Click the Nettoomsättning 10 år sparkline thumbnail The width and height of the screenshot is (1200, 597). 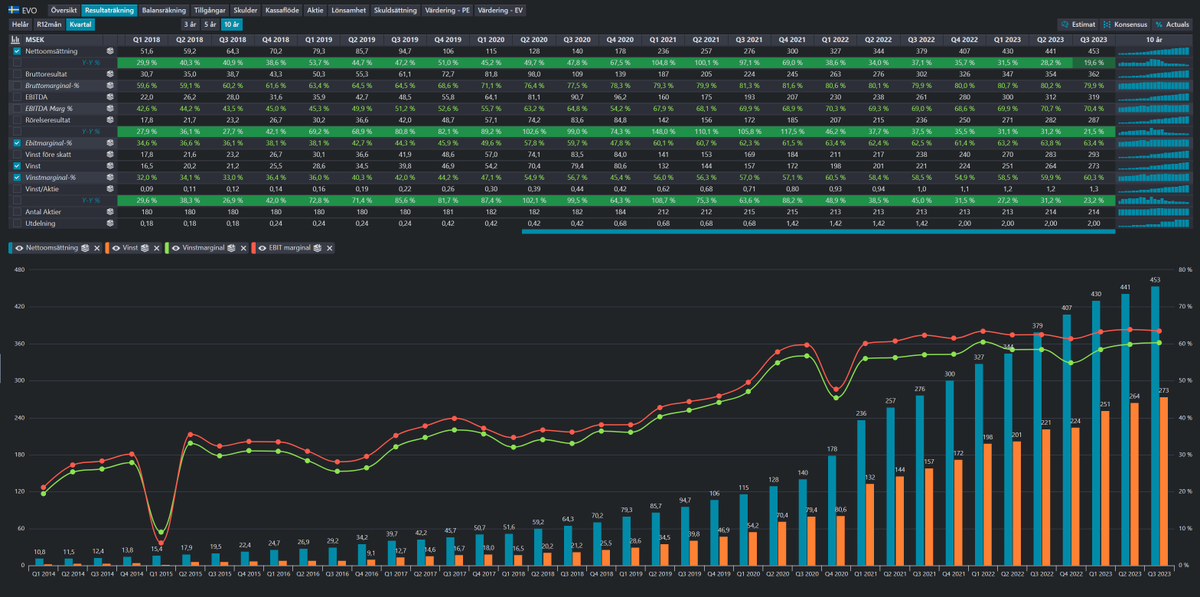click(x=1153, y=51)
